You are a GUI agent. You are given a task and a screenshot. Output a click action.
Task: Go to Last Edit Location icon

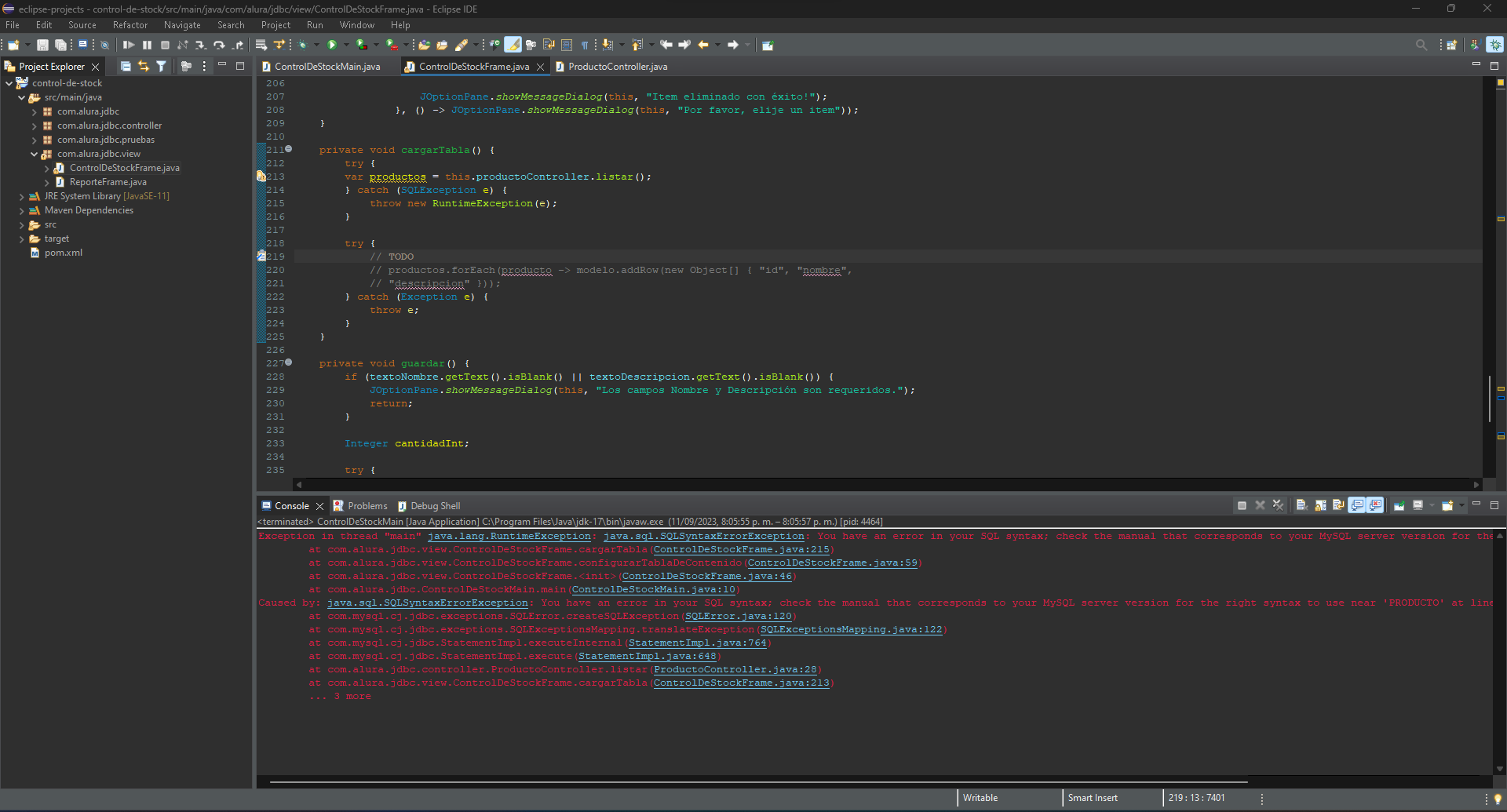pos(666,45)
